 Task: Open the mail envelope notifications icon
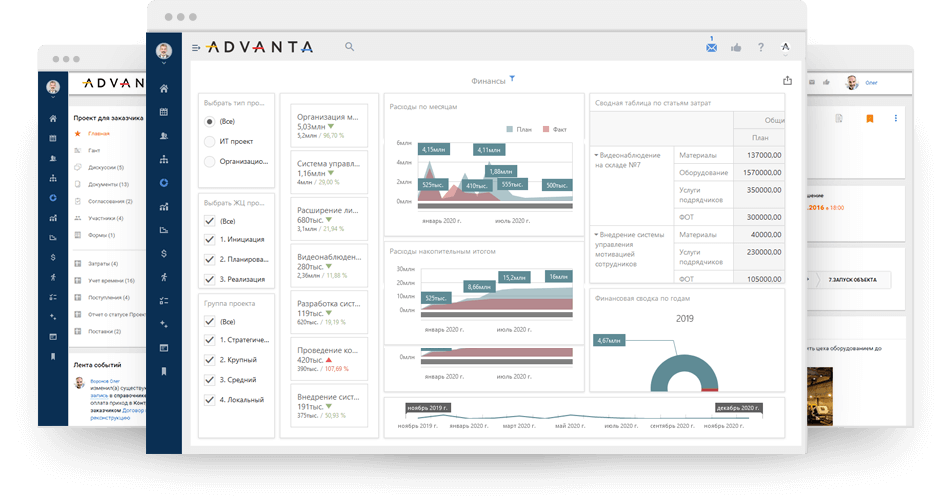click(711, 47)
